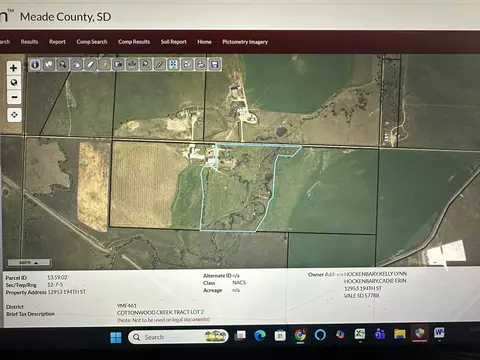
Task: Open Word from the taskbar
Action: click(x=439, y=332)
